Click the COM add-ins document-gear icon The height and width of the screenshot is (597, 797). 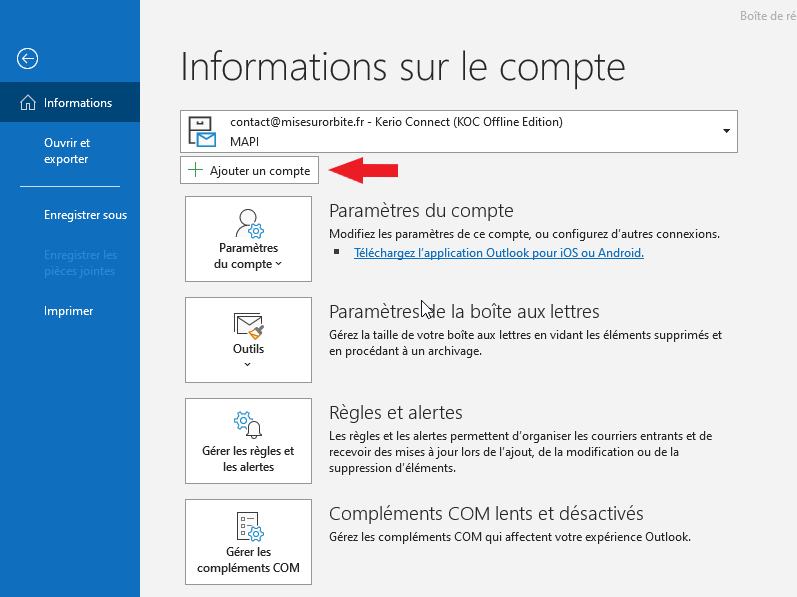click(248, 525)
